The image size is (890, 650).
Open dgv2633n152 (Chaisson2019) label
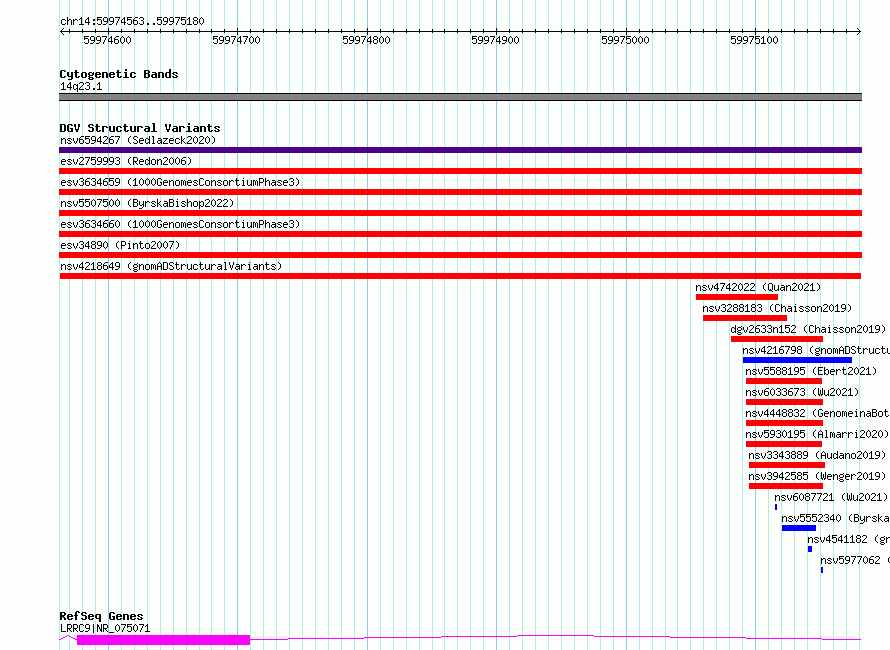click(x=808, y=329)
